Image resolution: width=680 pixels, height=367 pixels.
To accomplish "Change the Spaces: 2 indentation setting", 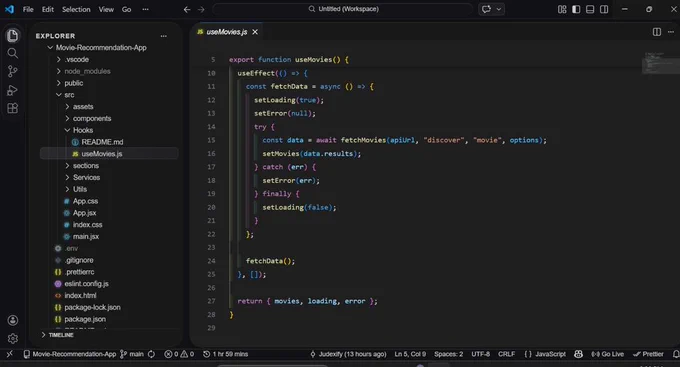I will pos(448,354).
